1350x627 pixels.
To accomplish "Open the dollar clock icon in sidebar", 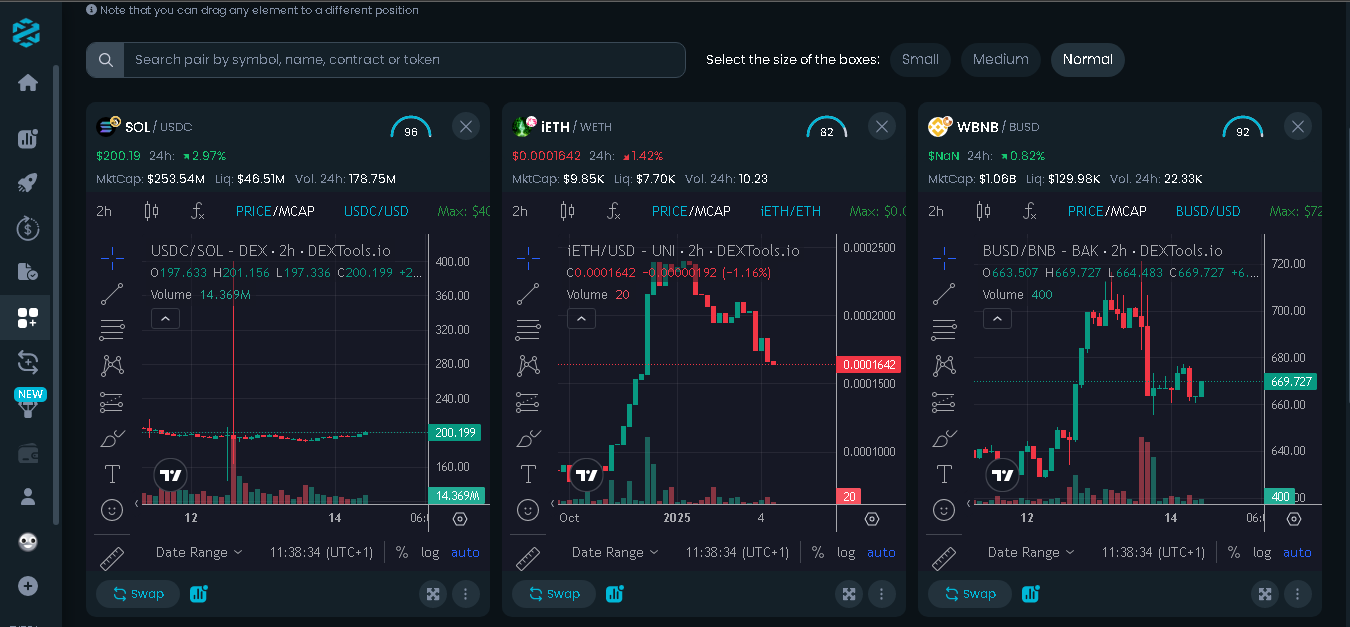I will (x=28, y=228).
